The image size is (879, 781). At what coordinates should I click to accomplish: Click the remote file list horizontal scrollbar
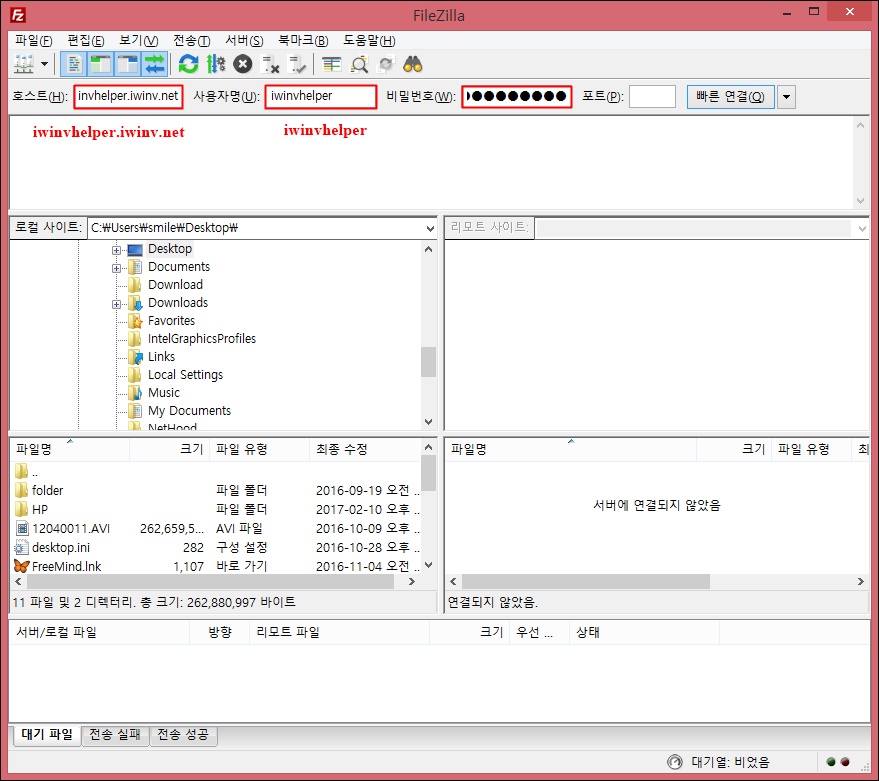[x=586, y=582]
